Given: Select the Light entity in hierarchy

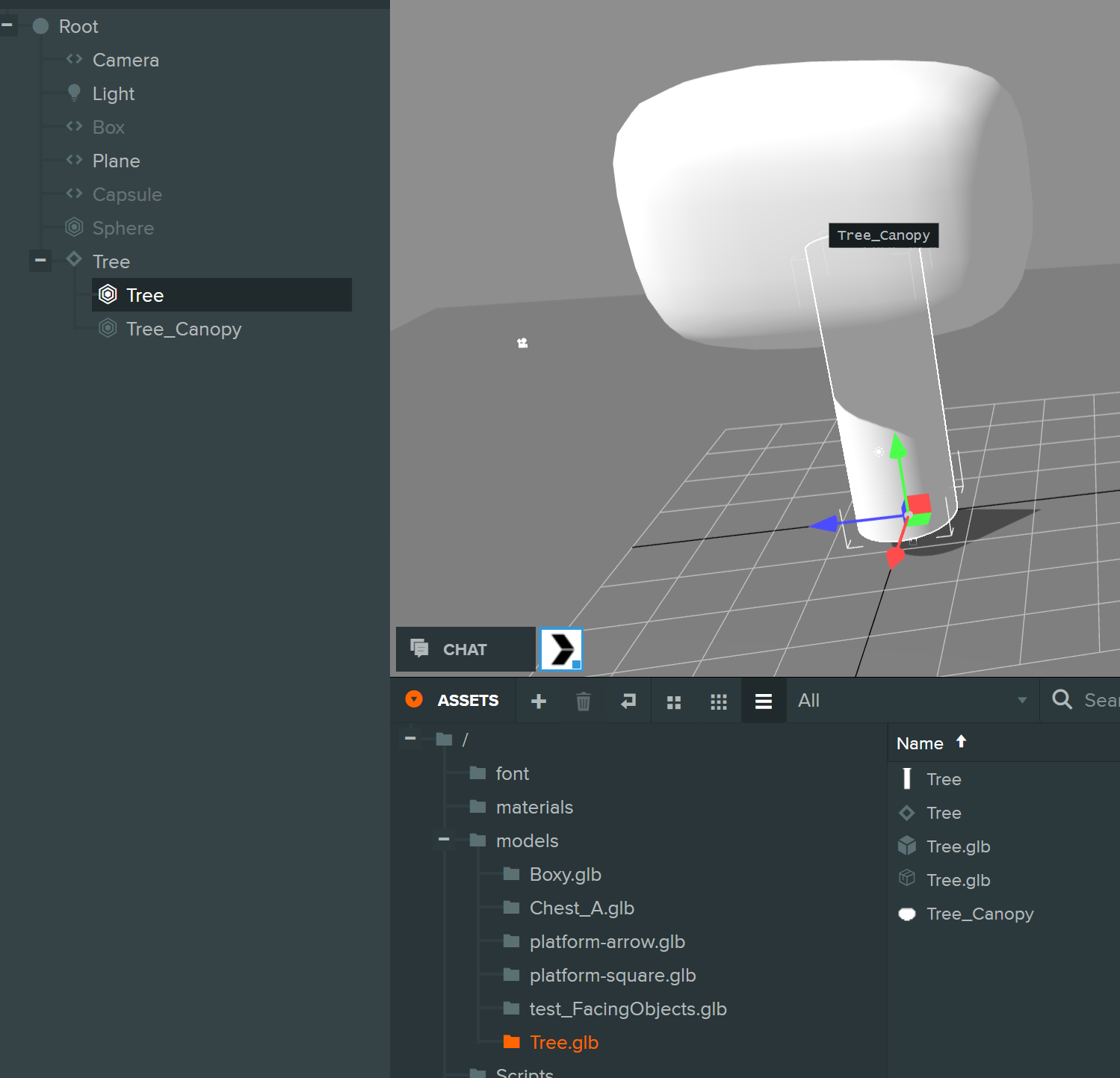Looking at the screenshot, I should [113, 93].
